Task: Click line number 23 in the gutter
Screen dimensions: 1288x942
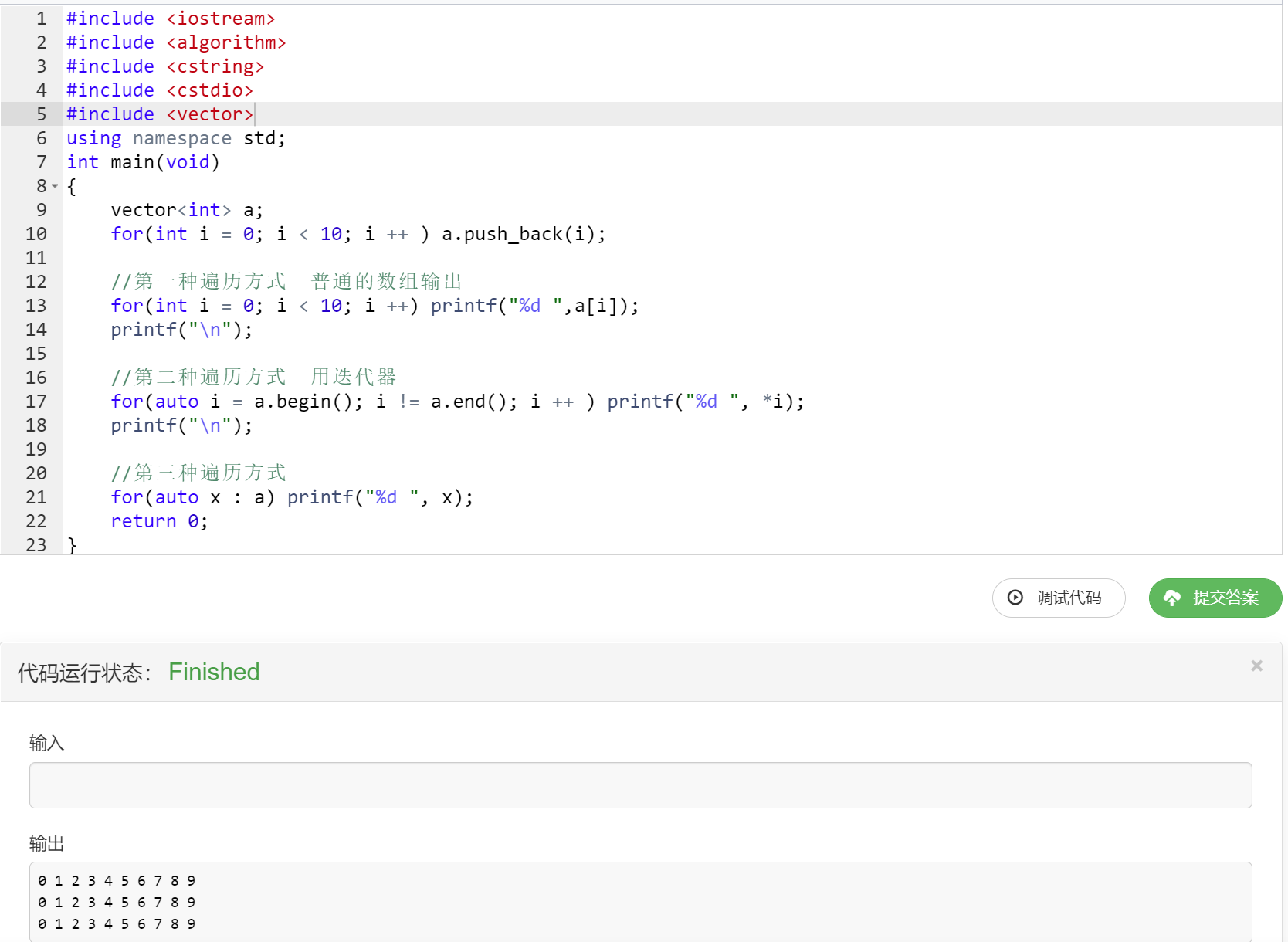Action: pos(36,545)
